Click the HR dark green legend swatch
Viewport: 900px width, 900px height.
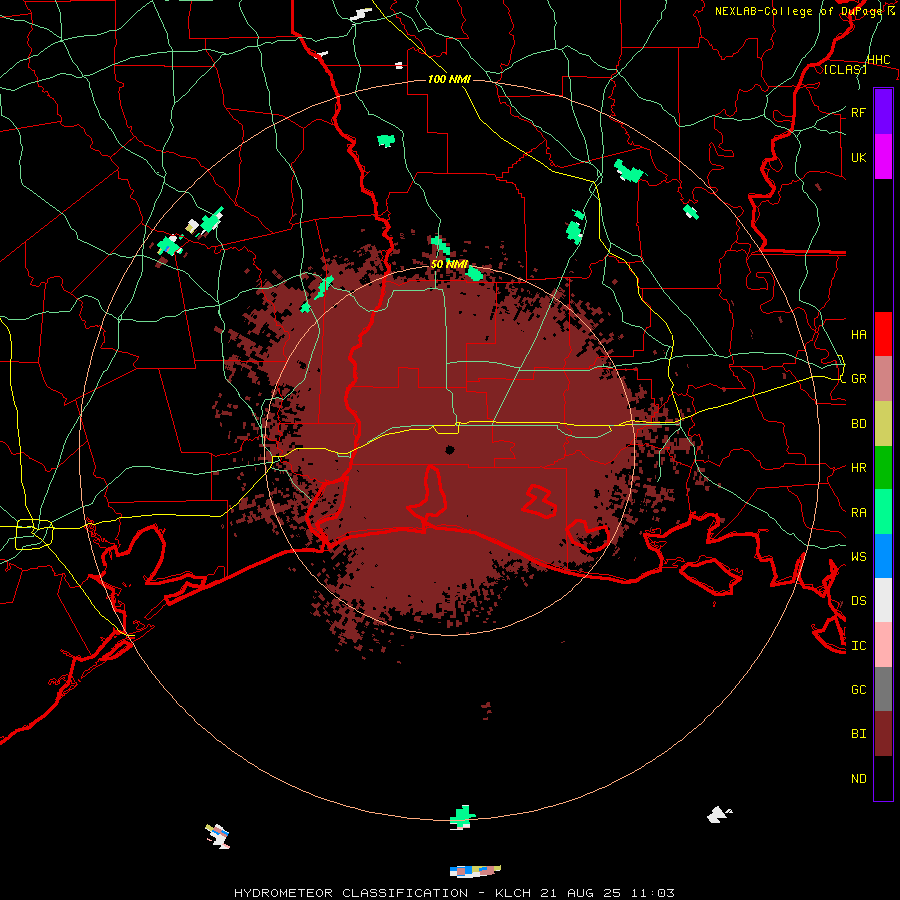[883, 468]
